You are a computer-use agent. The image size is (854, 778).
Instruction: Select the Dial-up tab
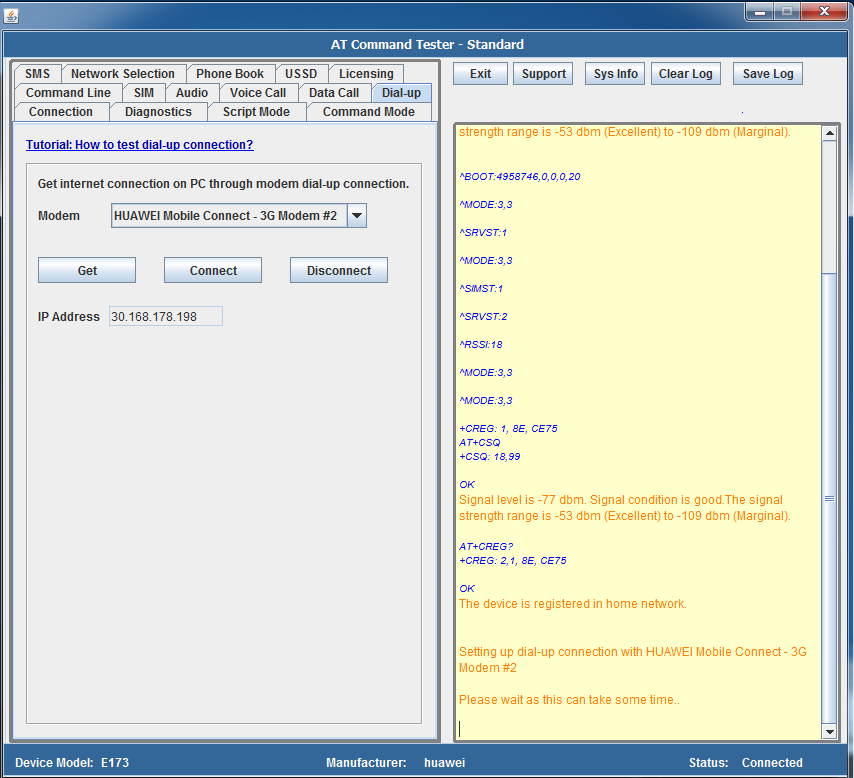click(x=401, y=93)
